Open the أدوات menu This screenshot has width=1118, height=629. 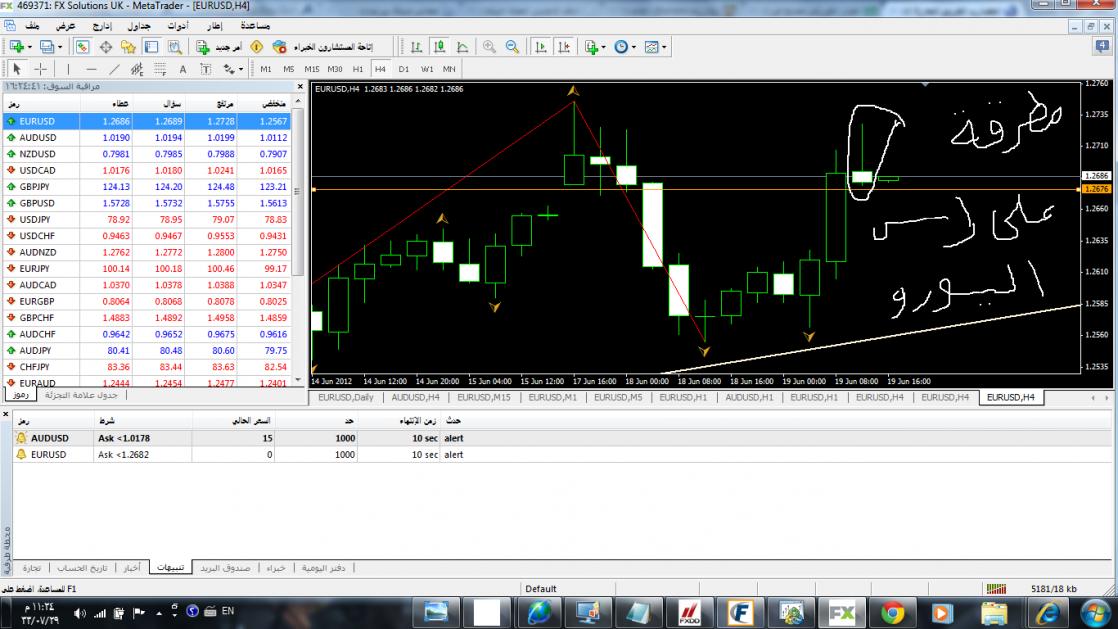[x=178, y=26]
